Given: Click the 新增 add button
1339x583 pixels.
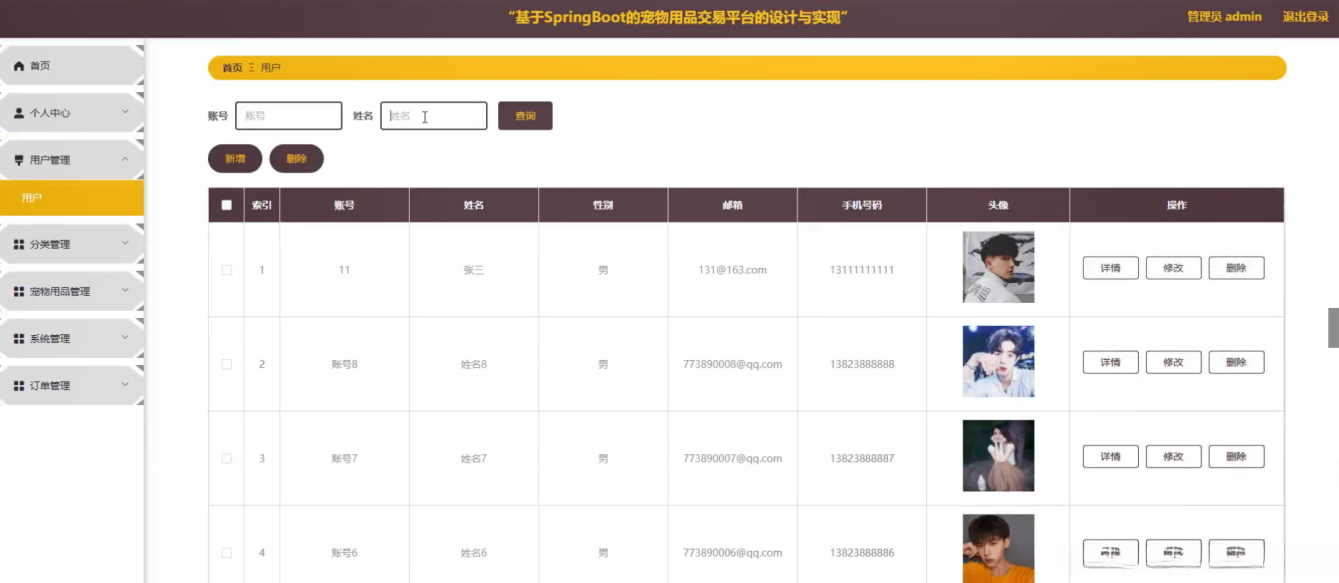Looking at the screenshot, I should tap(235, 159).
